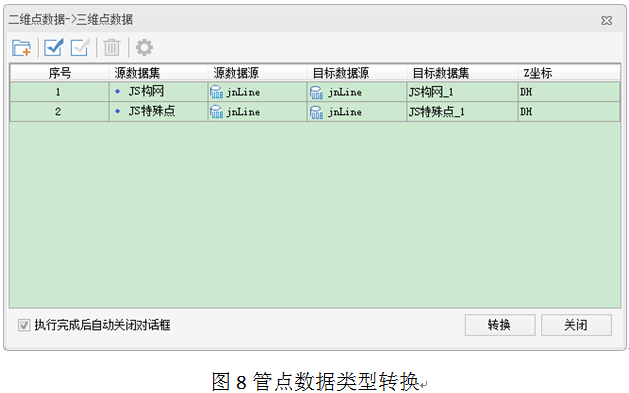The height and width of the screenshot is (393, 629).
Task: Click the 源数据源 column header
Action: pyautogui.click(x=258, y=73)
